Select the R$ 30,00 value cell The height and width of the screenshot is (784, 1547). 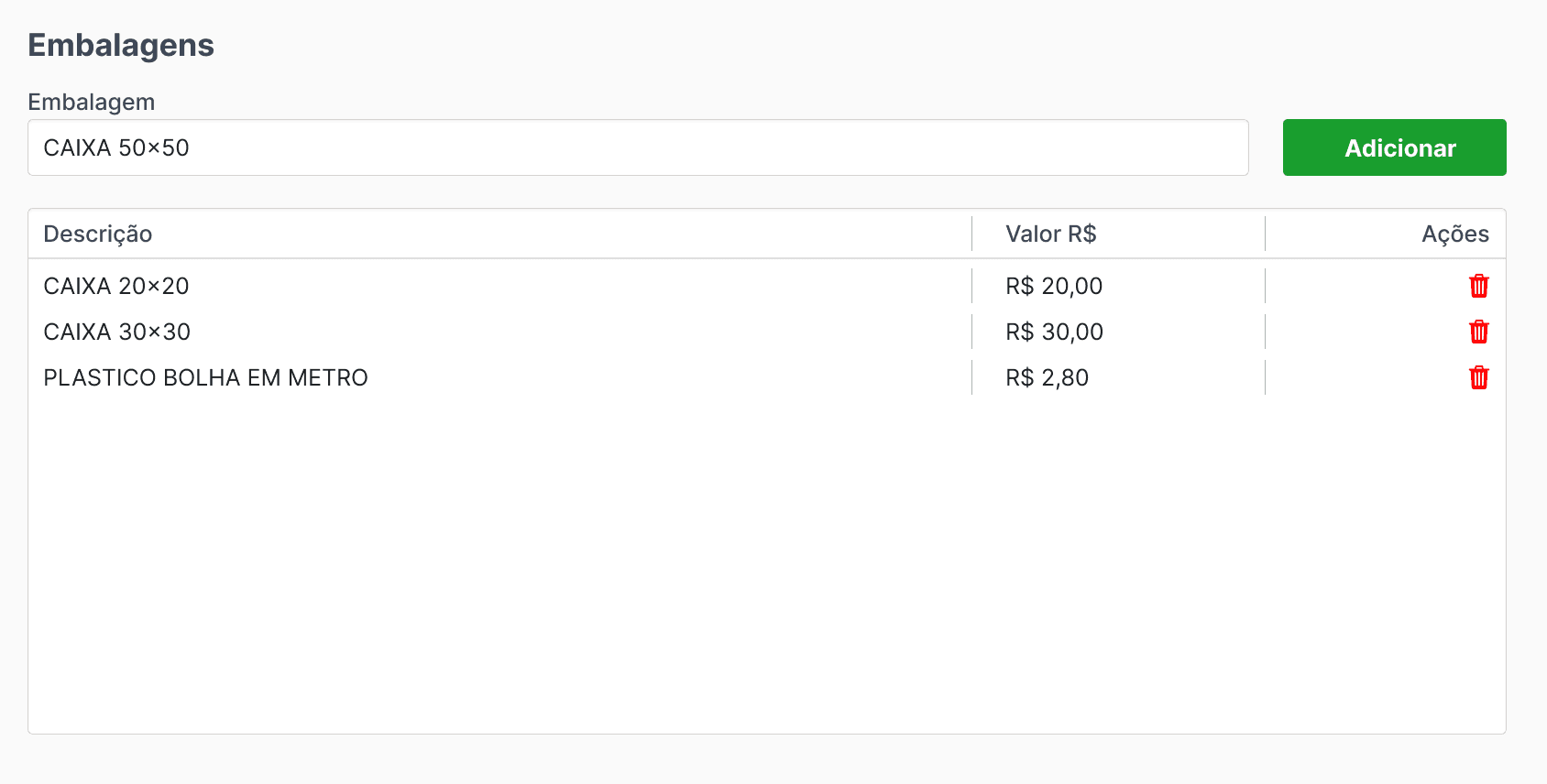[x=1054, y=332]
